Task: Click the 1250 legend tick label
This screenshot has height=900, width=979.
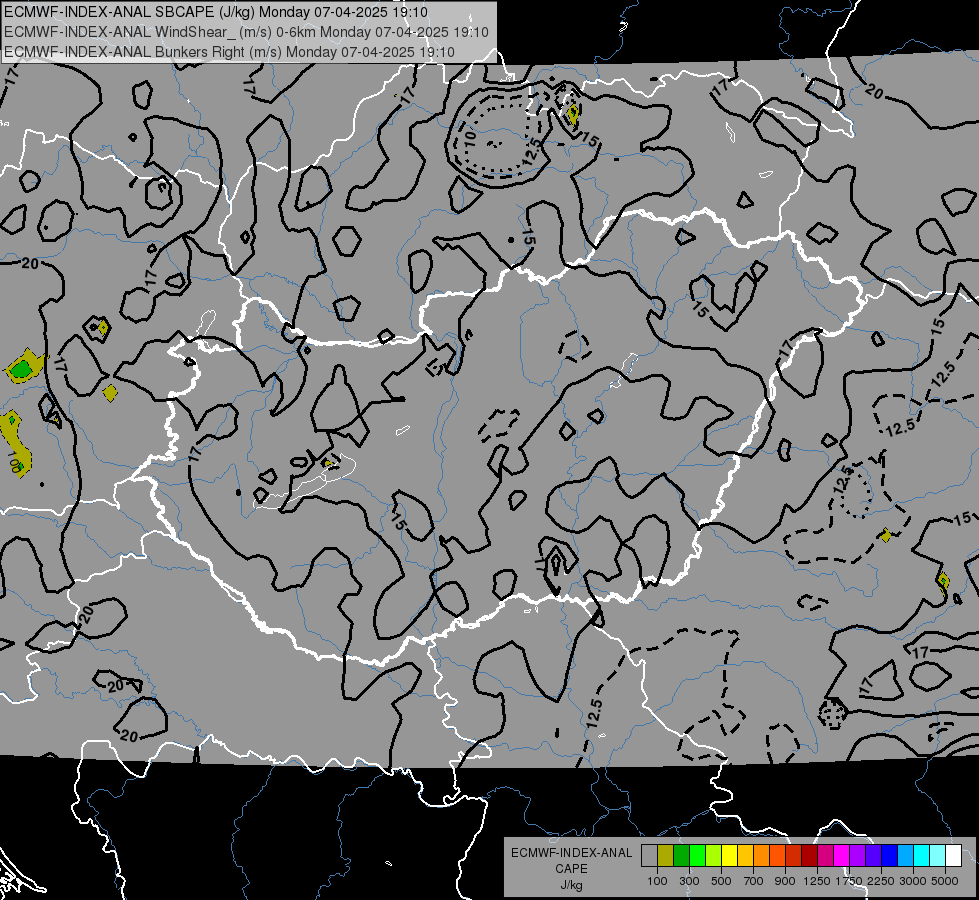Action: [817, 881]
